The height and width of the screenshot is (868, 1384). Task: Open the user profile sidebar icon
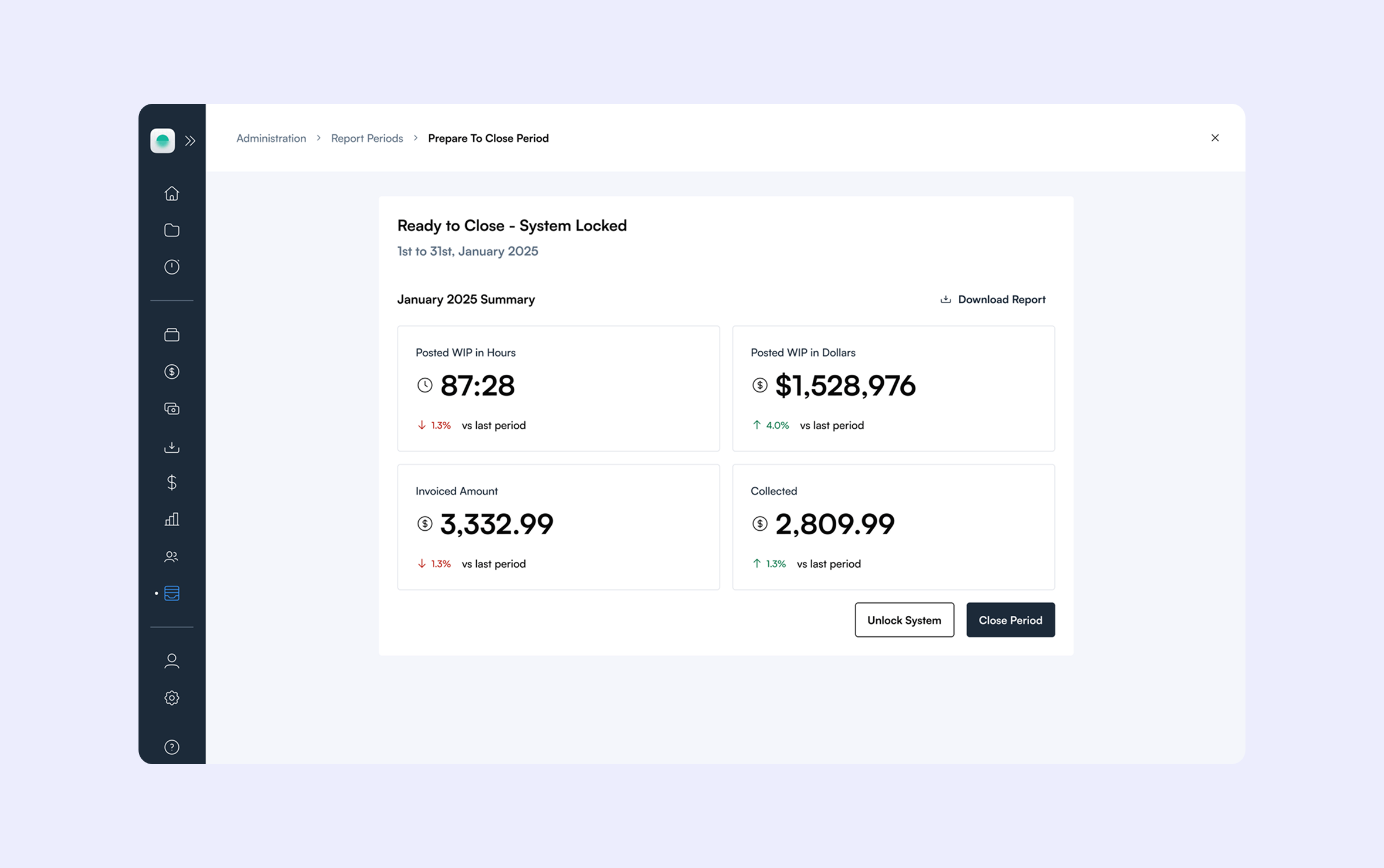tap(172, 661)
